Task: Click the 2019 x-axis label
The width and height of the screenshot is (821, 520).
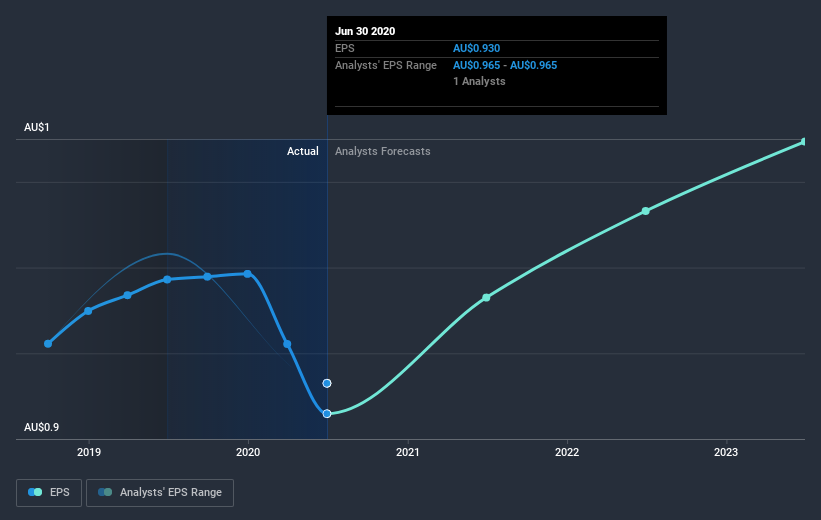Action: tap(89, 452)
